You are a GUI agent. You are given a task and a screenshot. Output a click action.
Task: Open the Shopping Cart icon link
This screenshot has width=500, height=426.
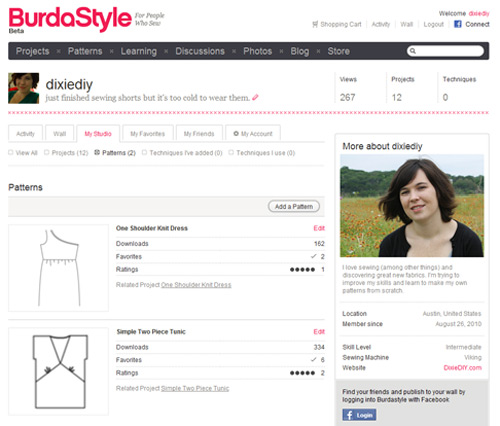[315, 24]
